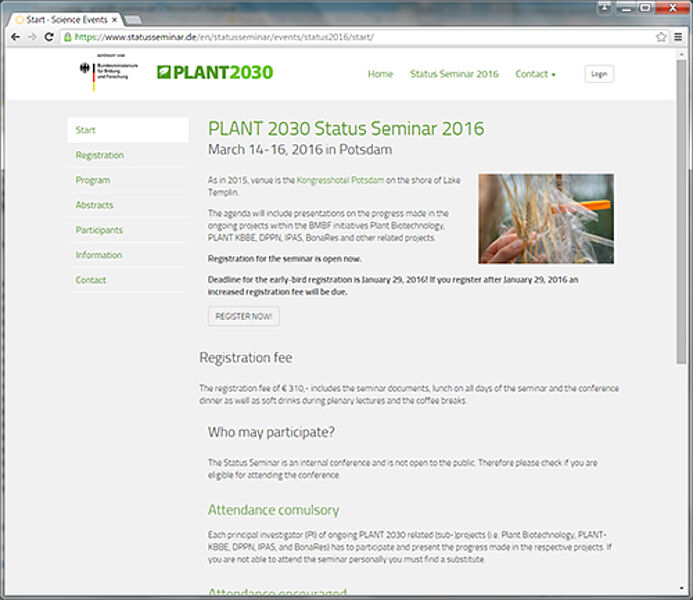693x600 pixels.
Task: Click the March 14-16, 2016 in Potsdam subtitle
Action: 300,149
